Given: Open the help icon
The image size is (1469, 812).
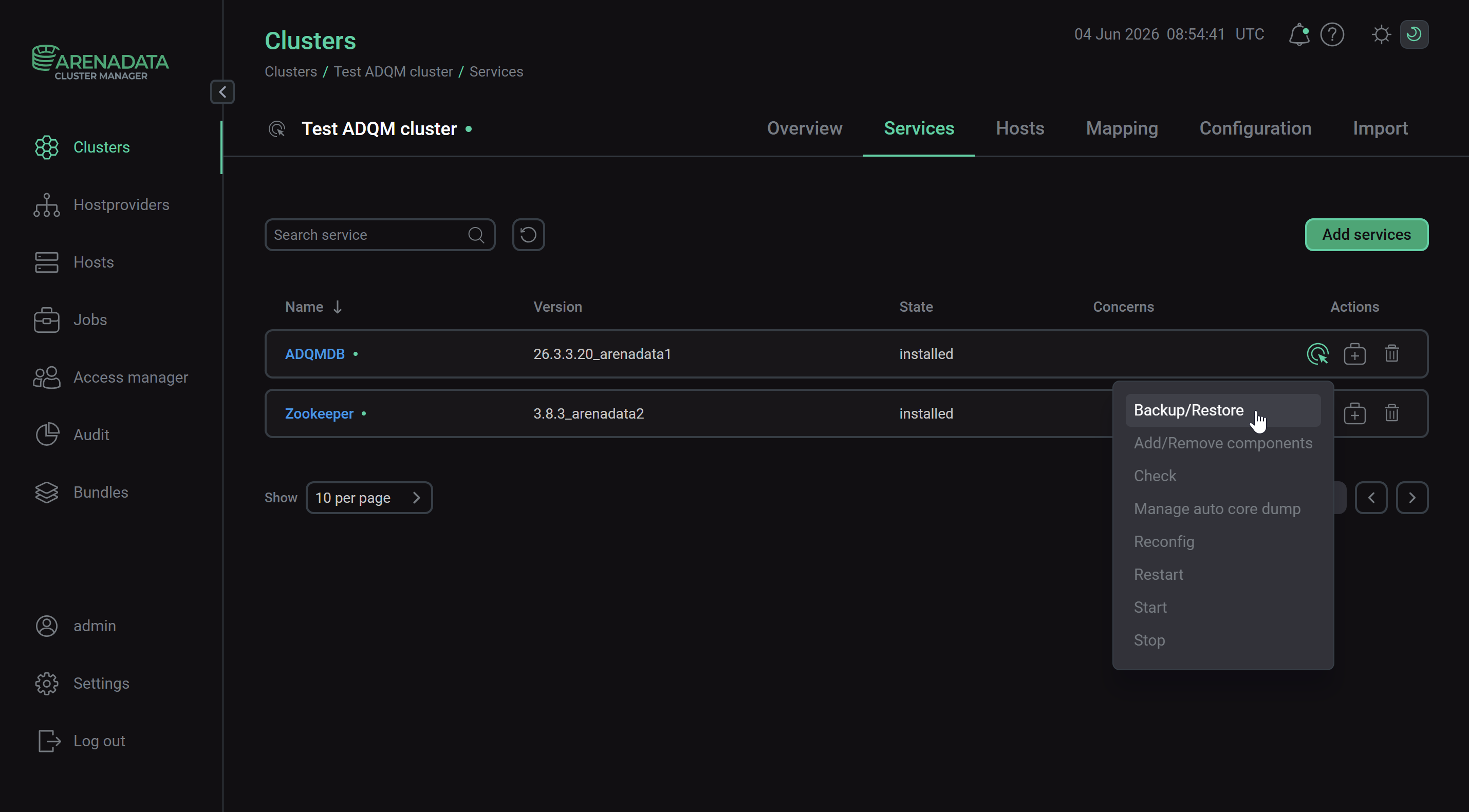Looking at the screenshot, I should (x=1332, y=34).
